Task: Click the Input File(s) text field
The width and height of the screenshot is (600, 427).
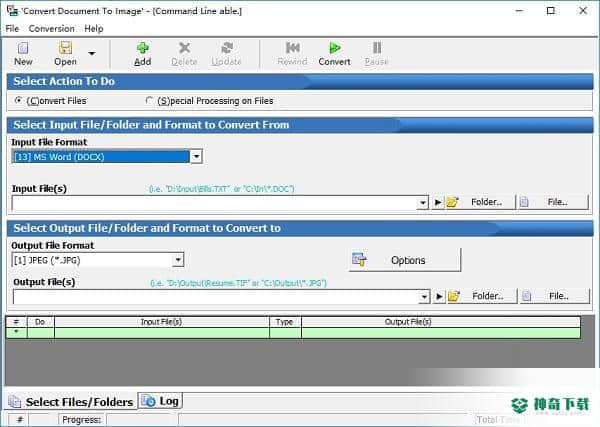Action: point(215,203)
